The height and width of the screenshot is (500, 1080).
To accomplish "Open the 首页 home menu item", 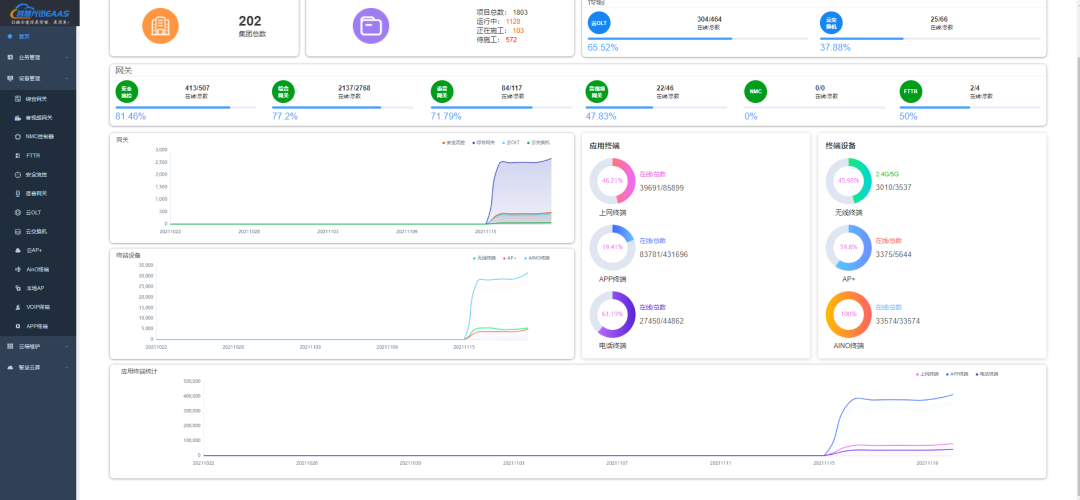I will click(x=39, y=36).
